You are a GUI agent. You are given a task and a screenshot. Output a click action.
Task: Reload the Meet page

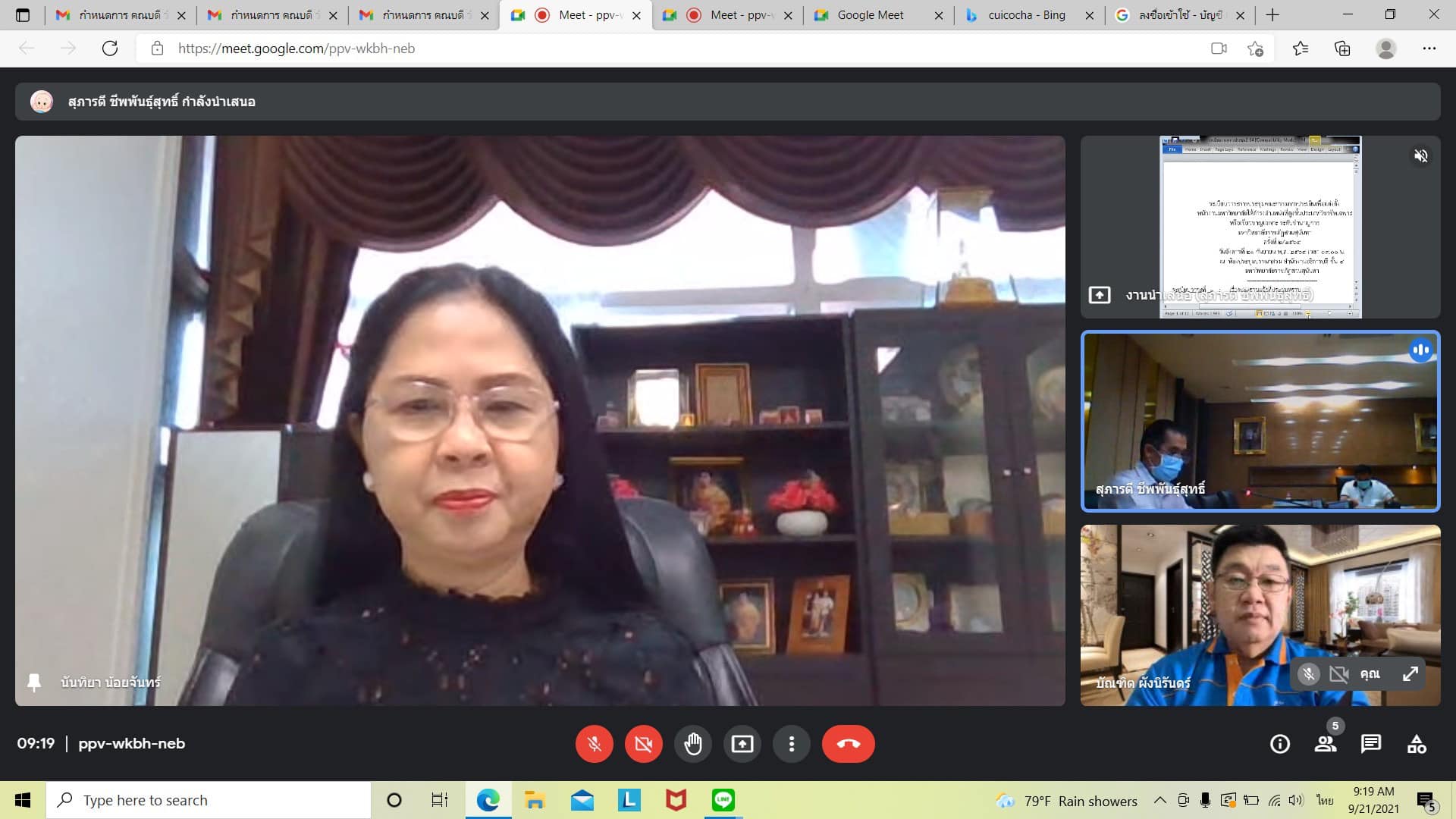point(110,49)
